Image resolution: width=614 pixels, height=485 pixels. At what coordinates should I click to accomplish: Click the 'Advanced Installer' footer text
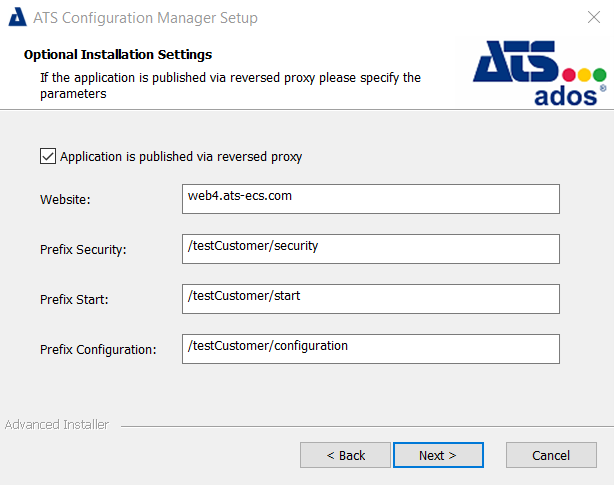57,425
